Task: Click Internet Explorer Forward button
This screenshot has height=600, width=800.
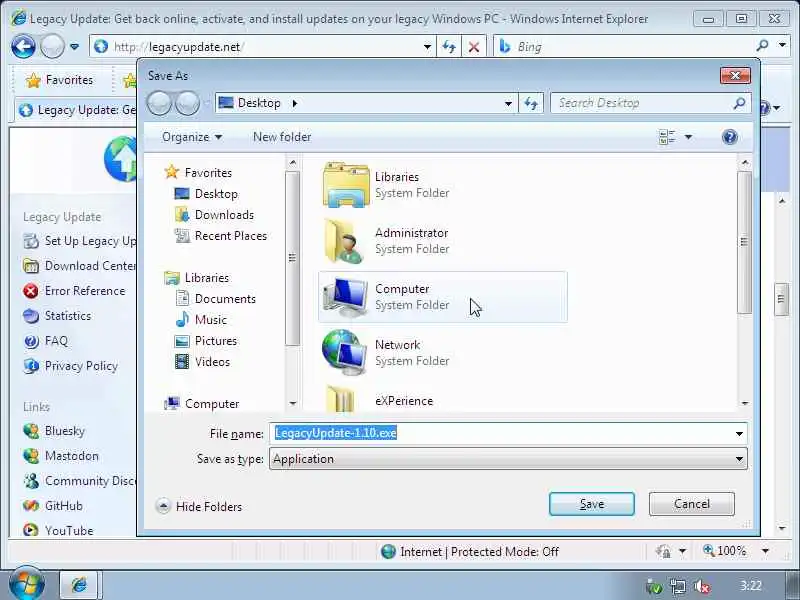Action: coord(52,47)
